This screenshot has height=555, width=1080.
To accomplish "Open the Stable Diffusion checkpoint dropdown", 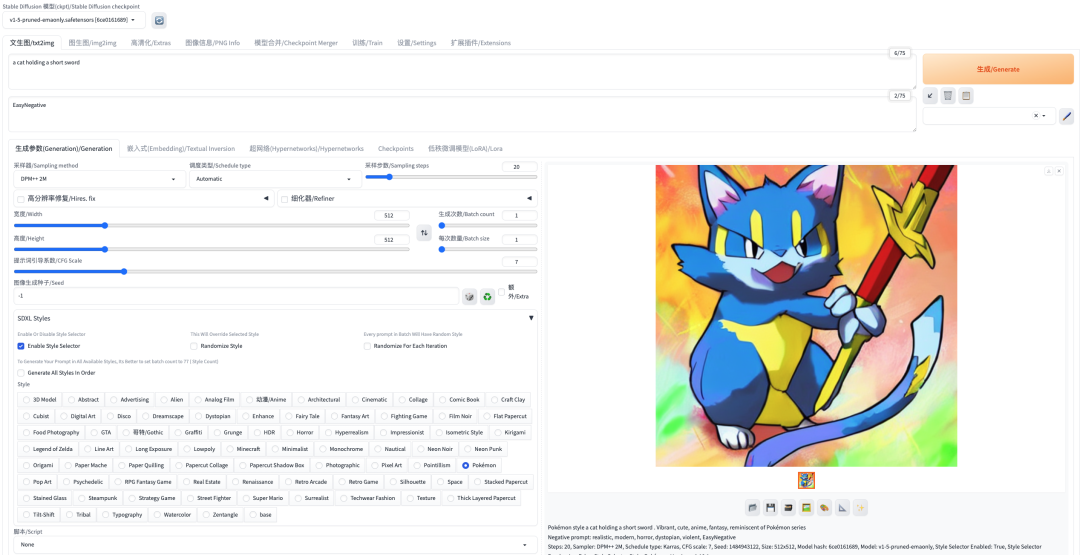I will click(74, 21).
